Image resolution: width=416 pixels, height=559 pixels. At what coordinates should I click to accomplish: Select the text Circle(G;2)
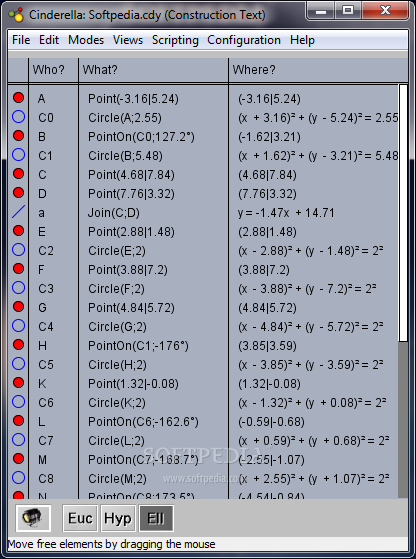(x=117, y=327)
